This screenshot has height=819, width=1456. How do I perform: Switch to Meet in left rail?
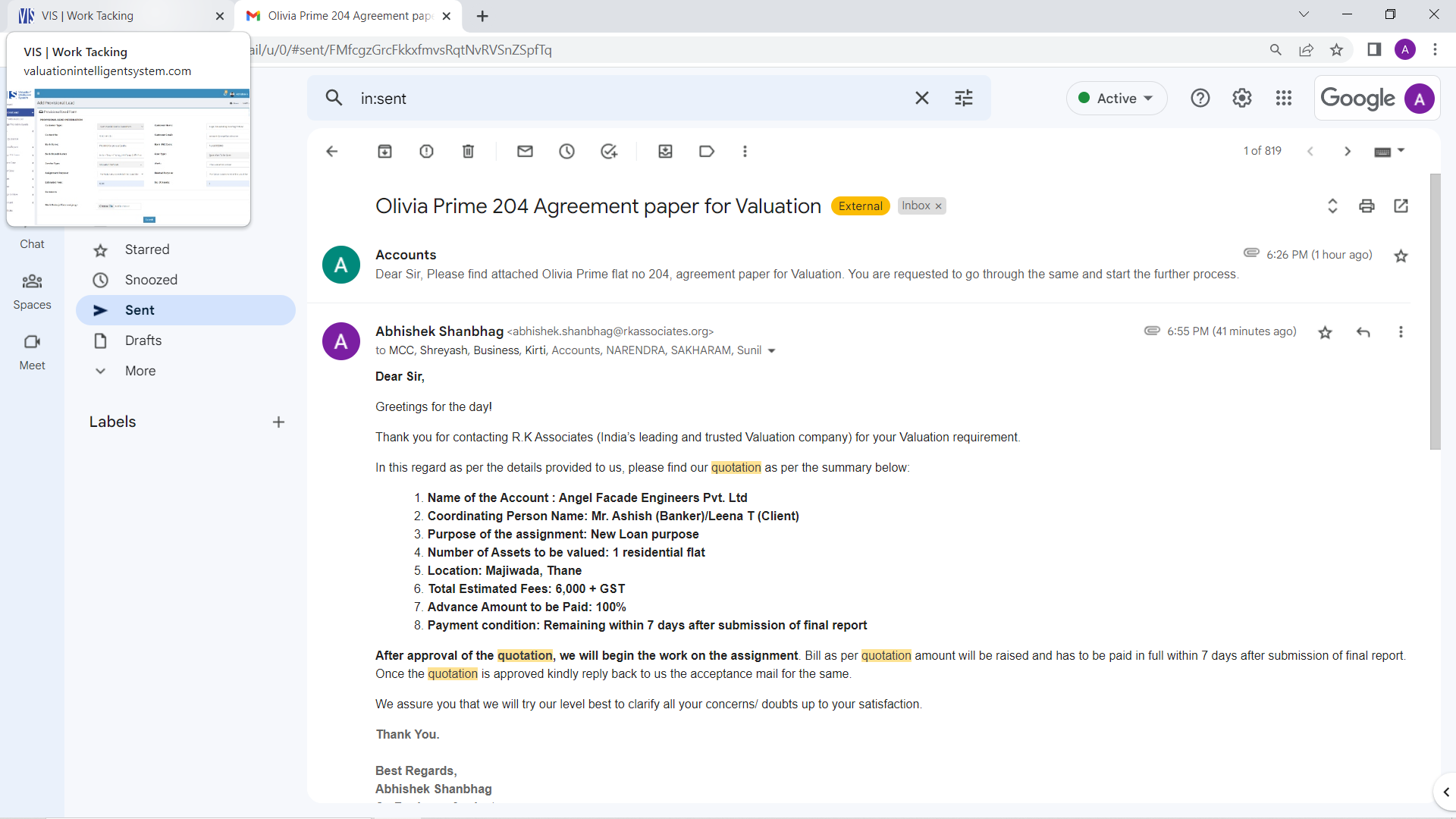tap(32, 353)
